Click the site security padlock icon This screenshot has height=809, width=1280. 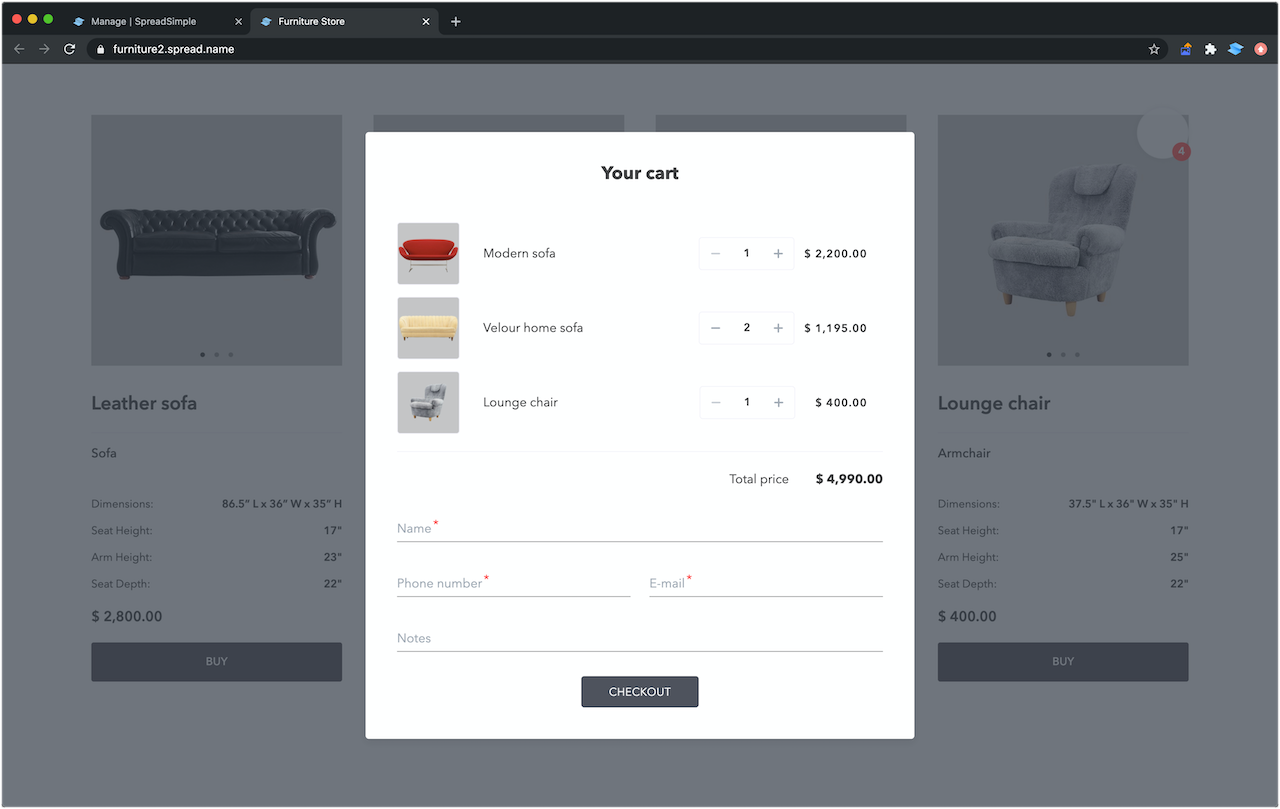click(100, 48)
